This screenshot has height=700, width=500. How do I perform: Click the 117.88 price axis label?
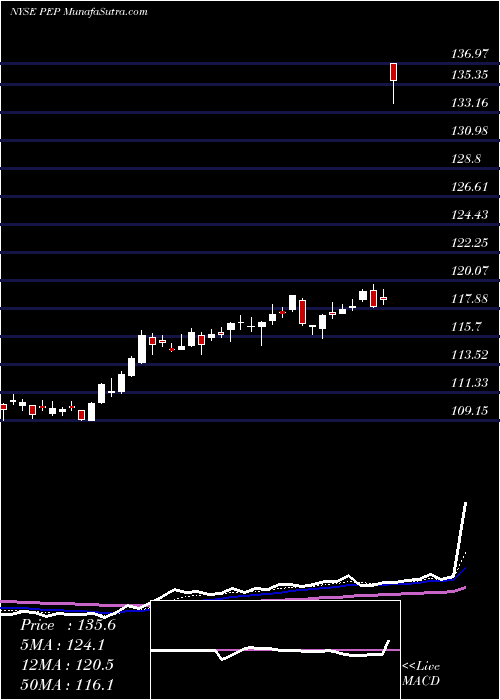pyautogui.click(x=470, y=299)
